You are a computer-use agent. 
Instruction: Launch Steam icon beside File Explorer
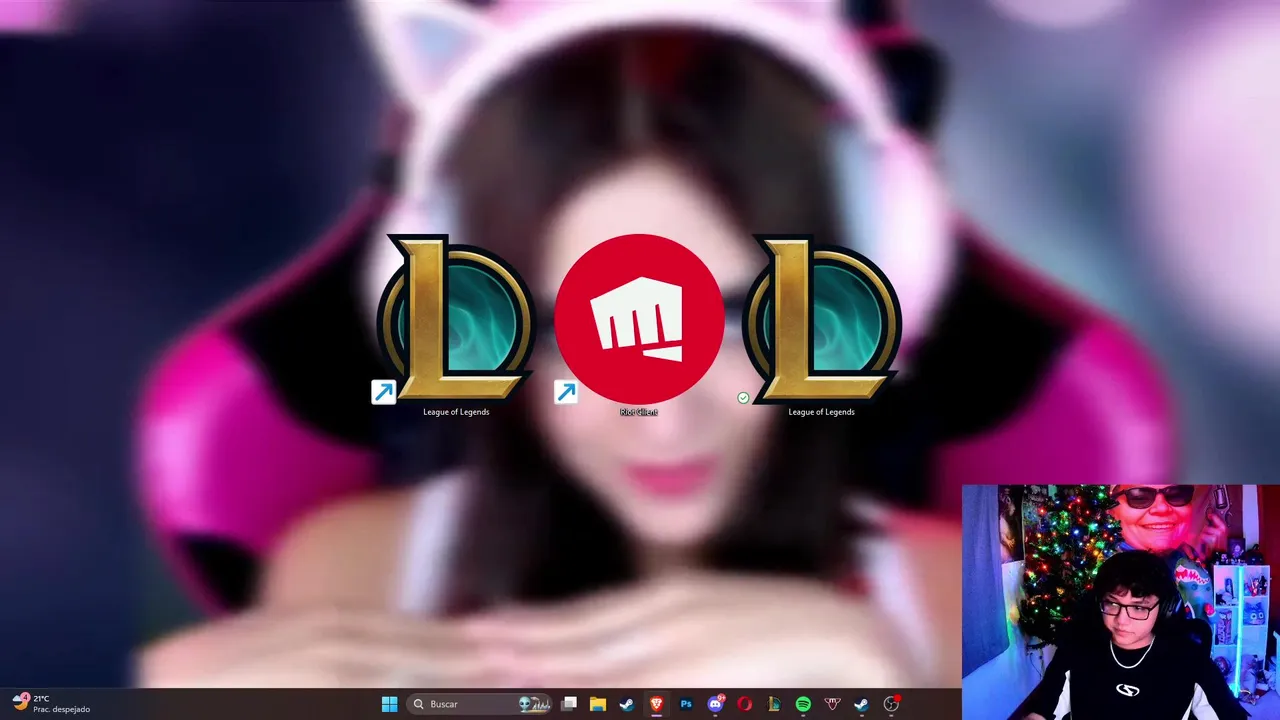click(627, 704)
